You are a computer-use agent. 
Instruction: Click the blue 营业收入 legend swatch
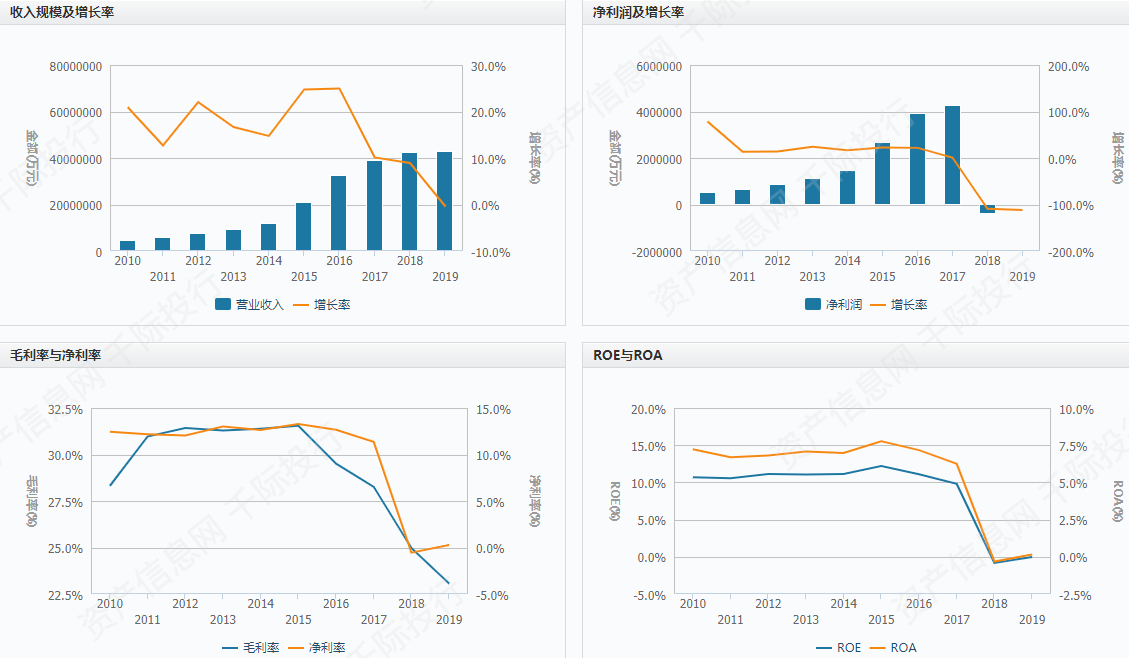222,304
